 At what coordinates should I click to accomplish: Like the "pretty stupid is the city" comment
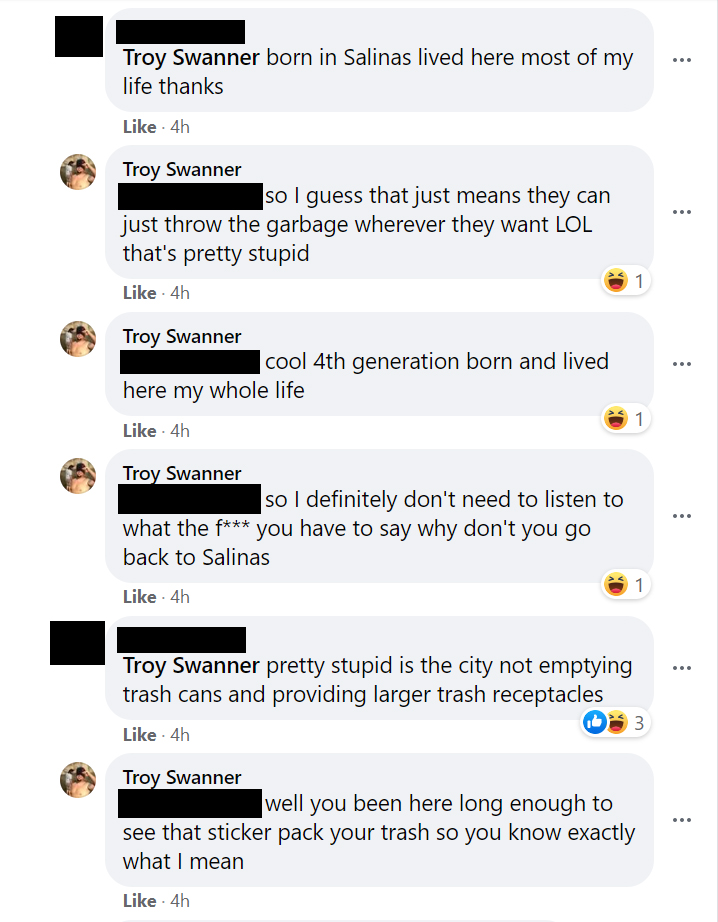(139, 735)
